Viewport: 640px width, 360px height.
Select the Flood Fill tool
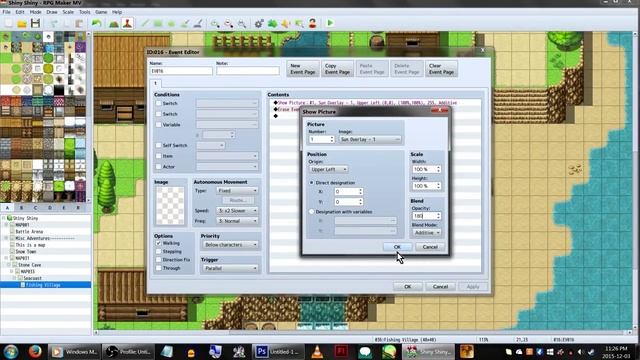click(184, 23)
